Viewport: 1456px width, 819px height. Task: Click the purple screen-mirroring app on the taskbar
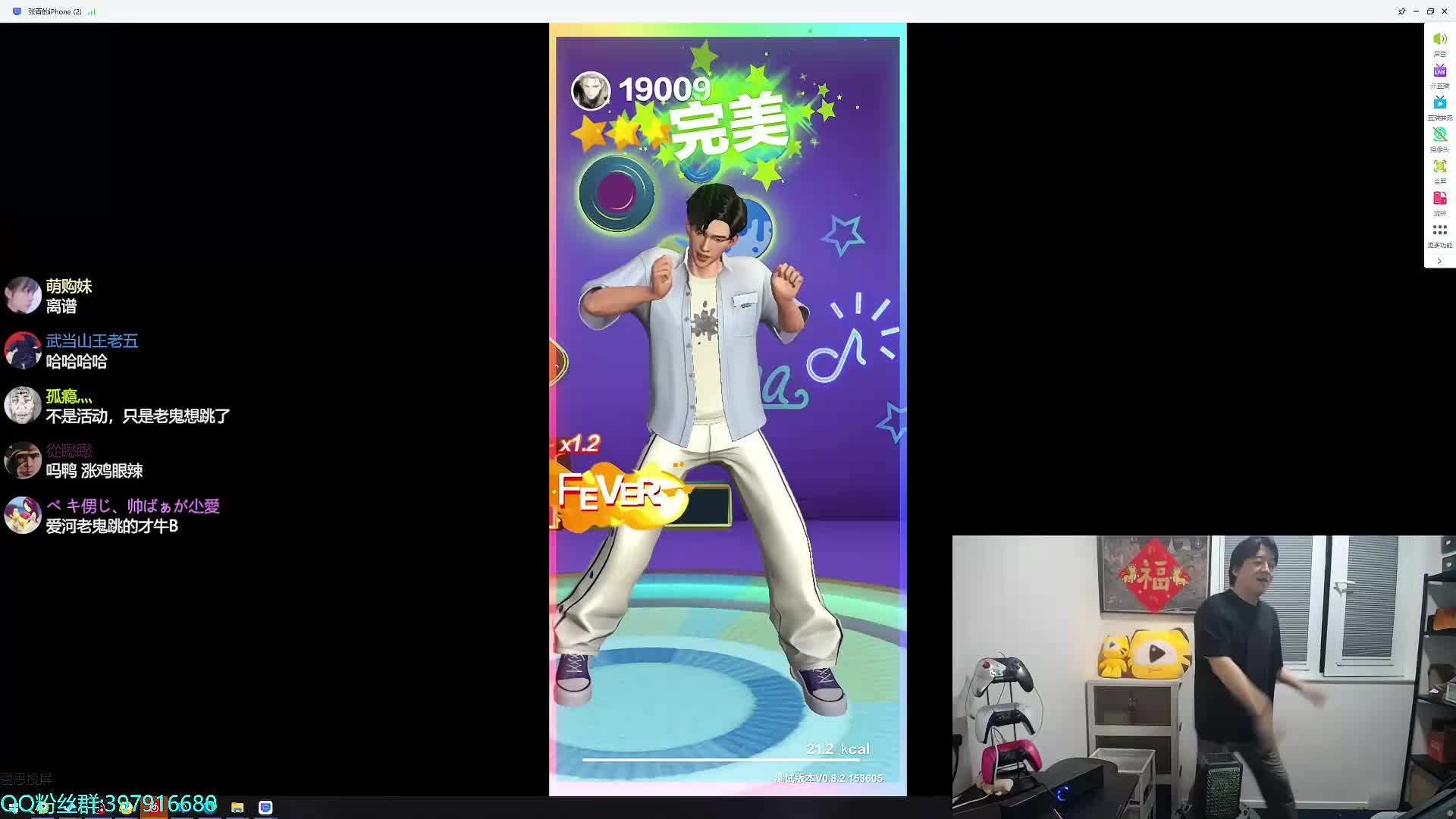point(265,807)
